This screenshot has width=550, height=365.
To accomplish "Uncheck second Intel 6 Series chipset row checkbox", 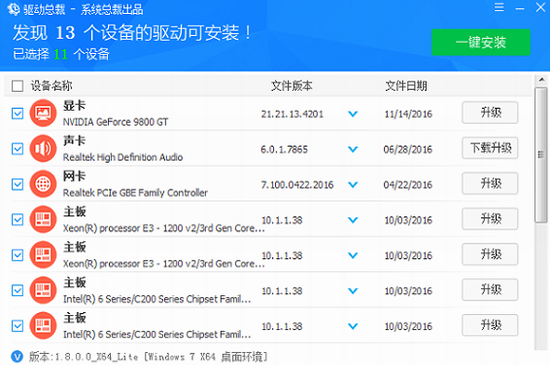I will click(18, 326).
